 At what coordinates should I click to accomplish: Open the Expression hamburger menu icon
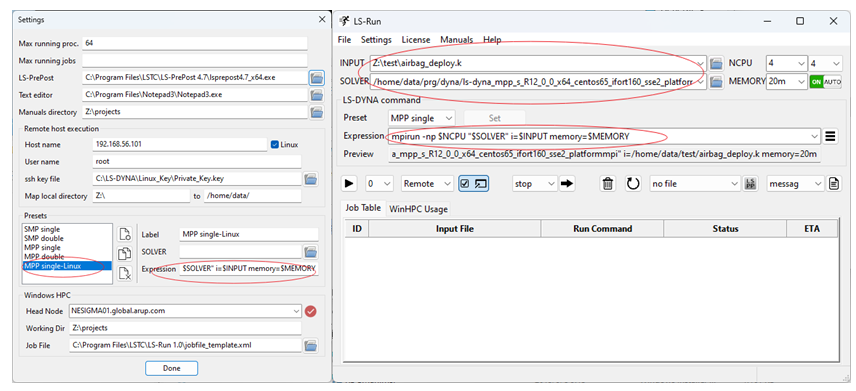pos(830,136)
